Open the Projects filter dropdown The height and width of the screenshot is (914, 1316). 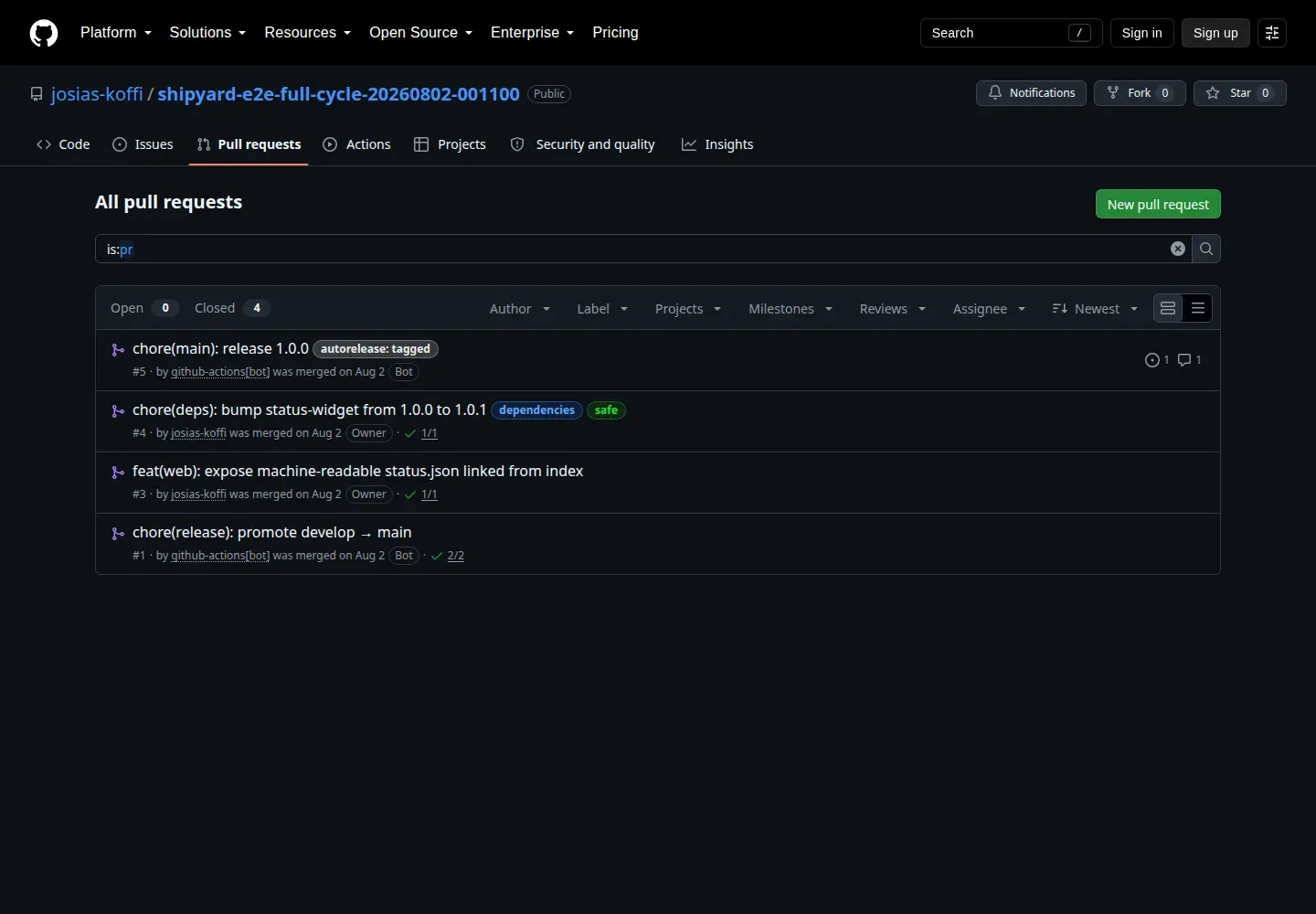pyautogui.click(x=688, y=309)
